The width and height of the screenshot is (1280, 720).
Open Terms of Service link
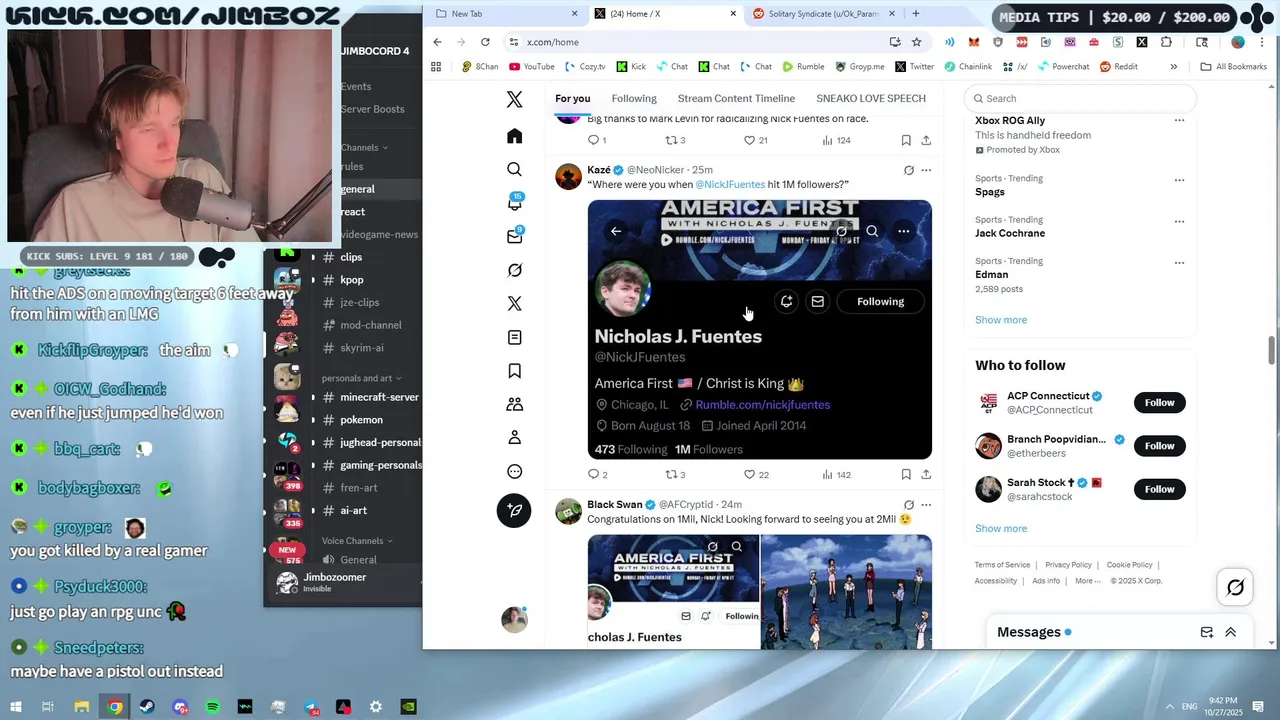1002,565
